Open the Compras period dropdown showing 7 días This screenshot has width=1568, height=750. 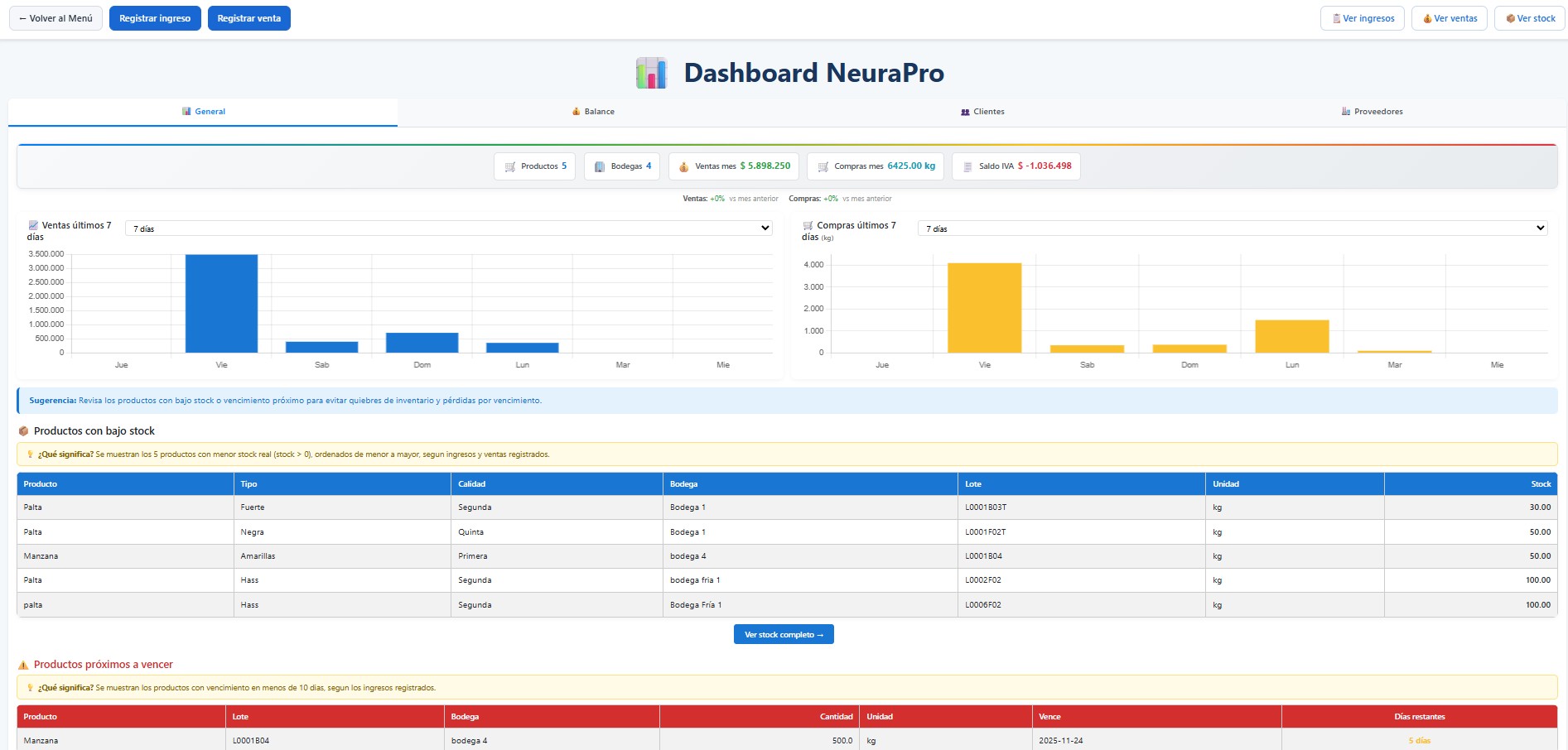tap(1233, 228)
